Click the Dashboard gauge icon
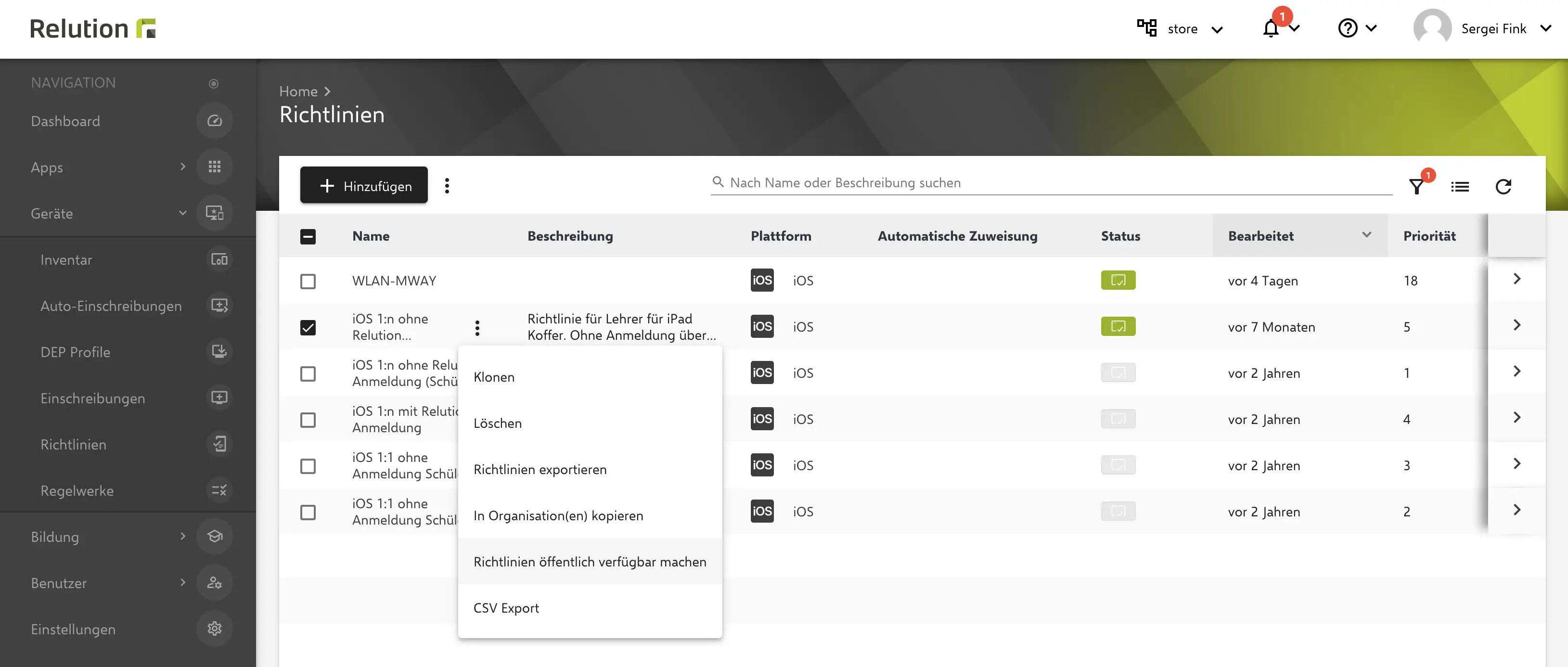Image resolution: width=1568 pixels, height=667 pixels. click(x=214, y=121)
